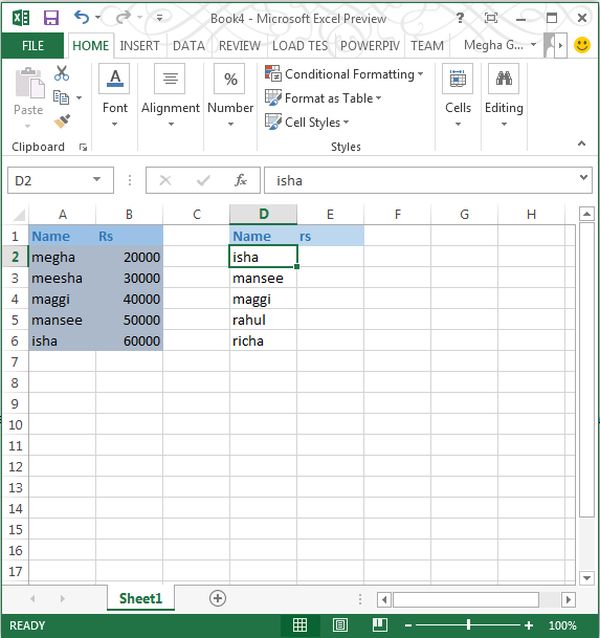Select column H header
Screen dimensions: 600x638
coord(531,214)
